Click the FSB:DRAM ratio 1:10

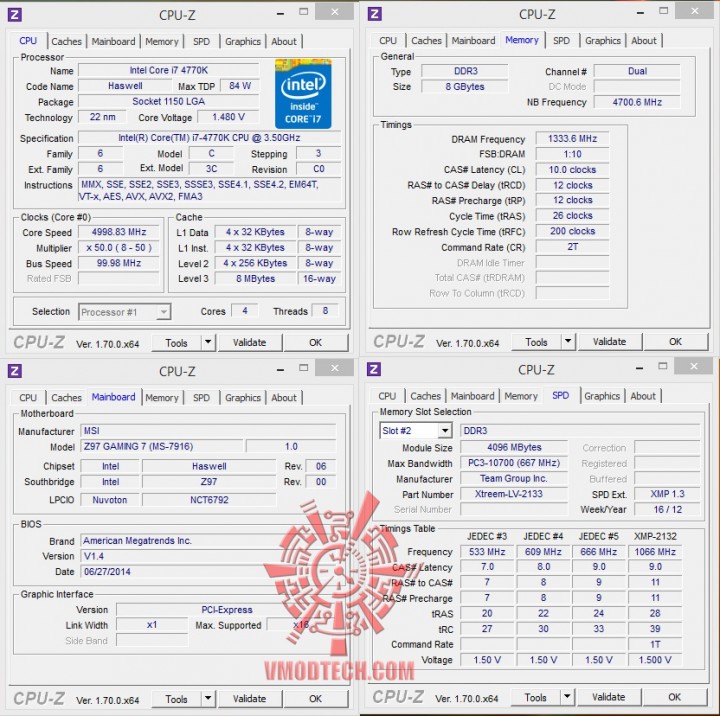point(573,154)
